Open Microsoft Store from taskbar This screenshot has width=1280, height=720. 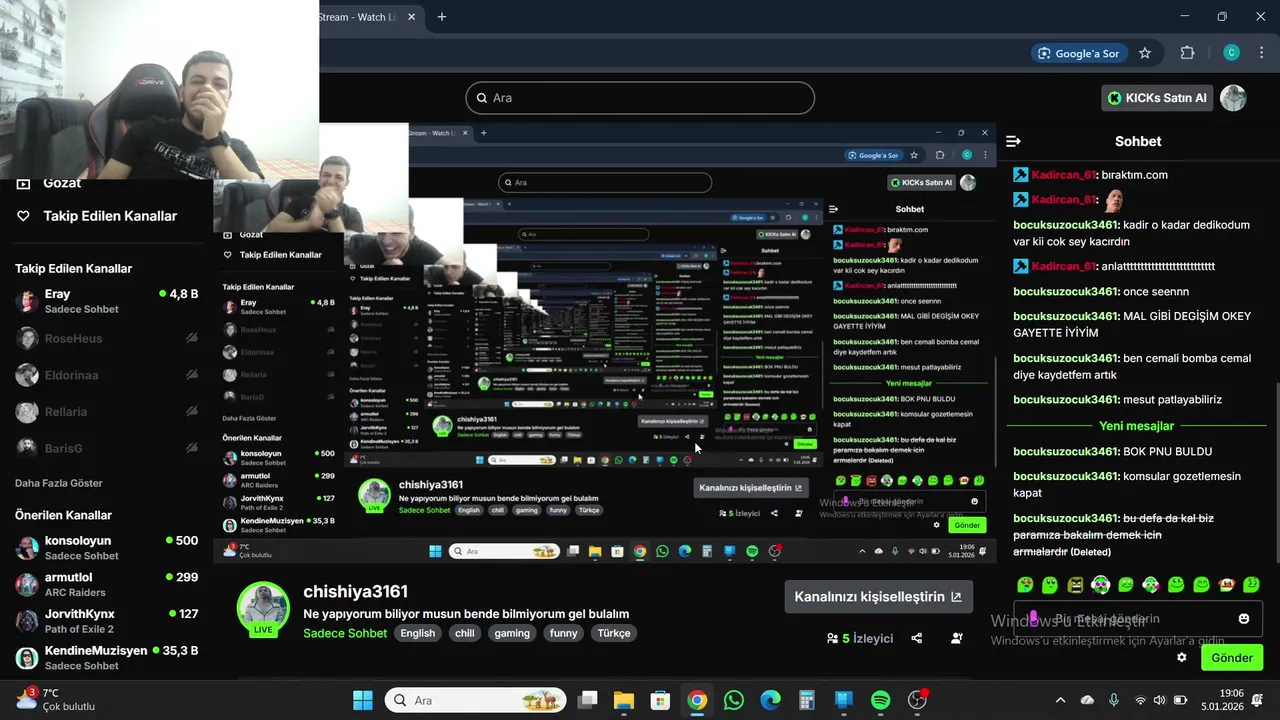pyautogui.click(x=660, y=700)
